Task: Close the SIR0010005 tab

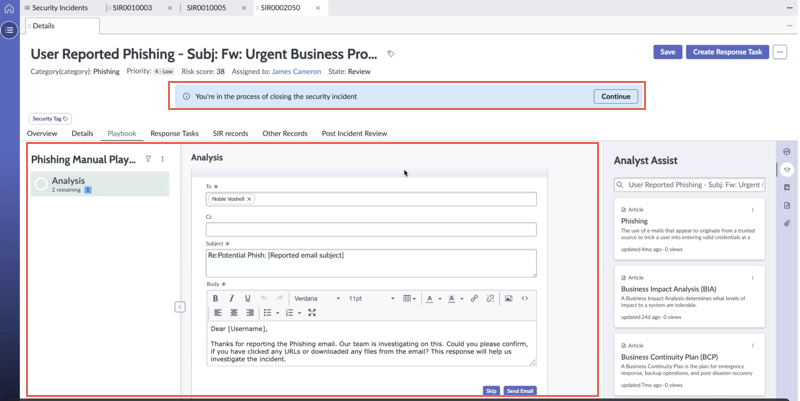Action: 244,8
